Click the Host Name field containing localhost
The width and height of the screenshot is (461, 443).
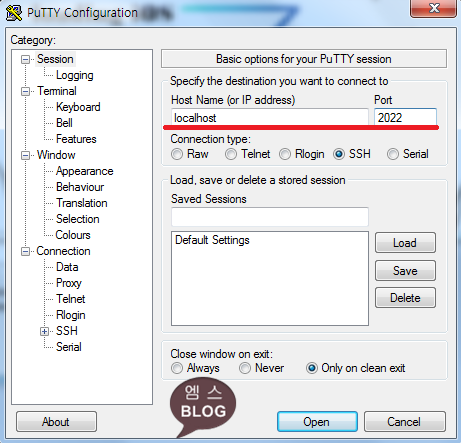pyautogui.click(x=270, y=117)
